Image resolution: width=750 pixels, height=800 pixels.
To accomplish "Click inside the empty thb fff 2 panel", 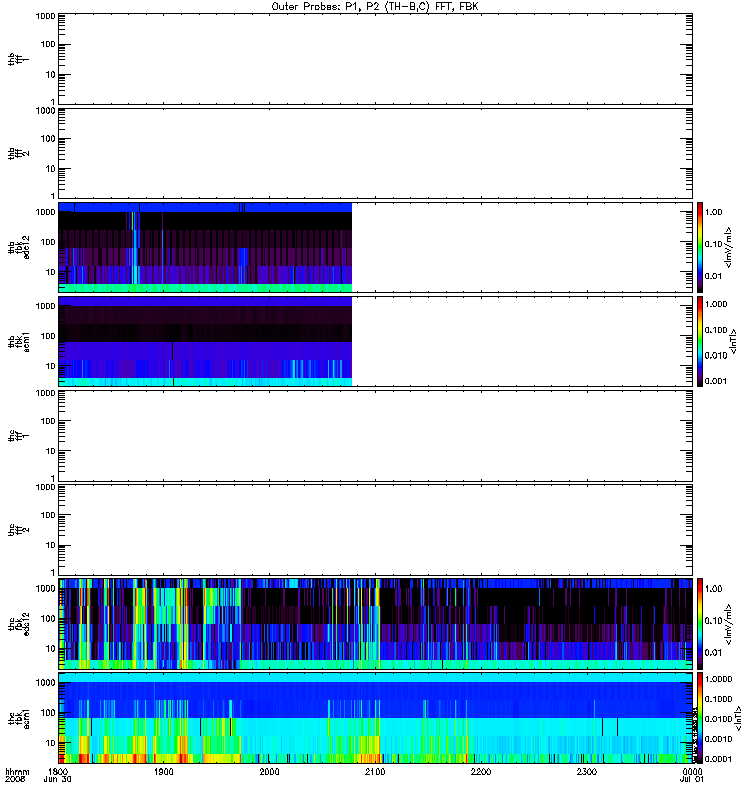I will pos(376,154).
